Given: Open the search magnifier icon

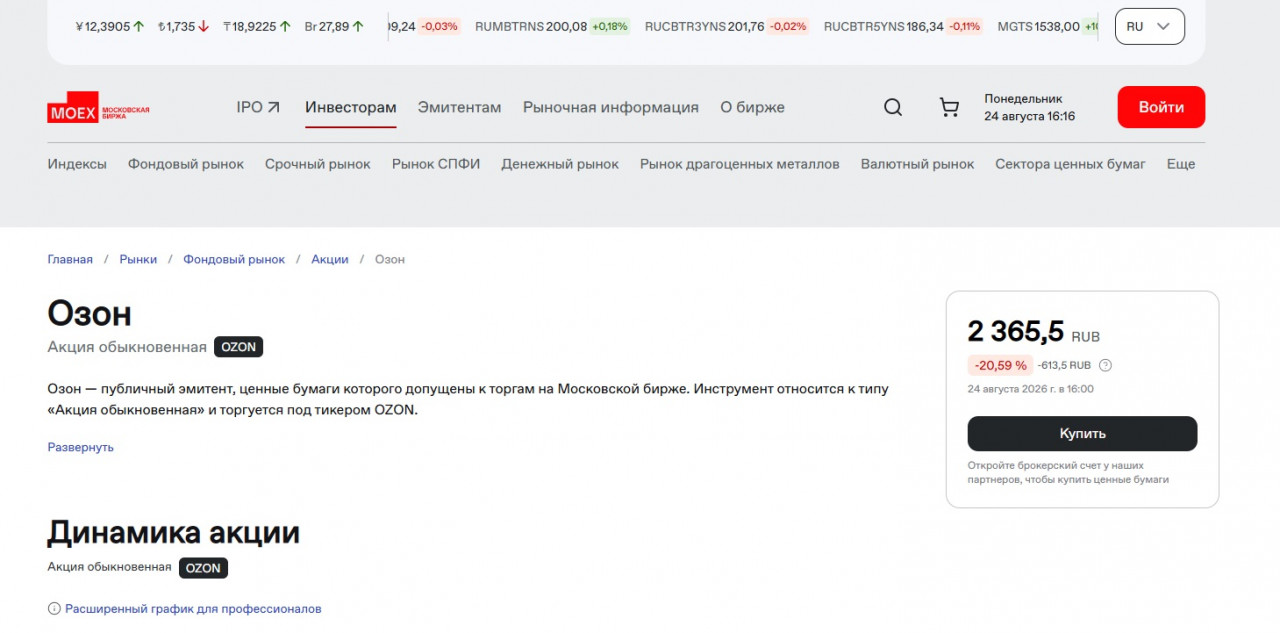Looking at the screenshot, I should tap(893, 107).
